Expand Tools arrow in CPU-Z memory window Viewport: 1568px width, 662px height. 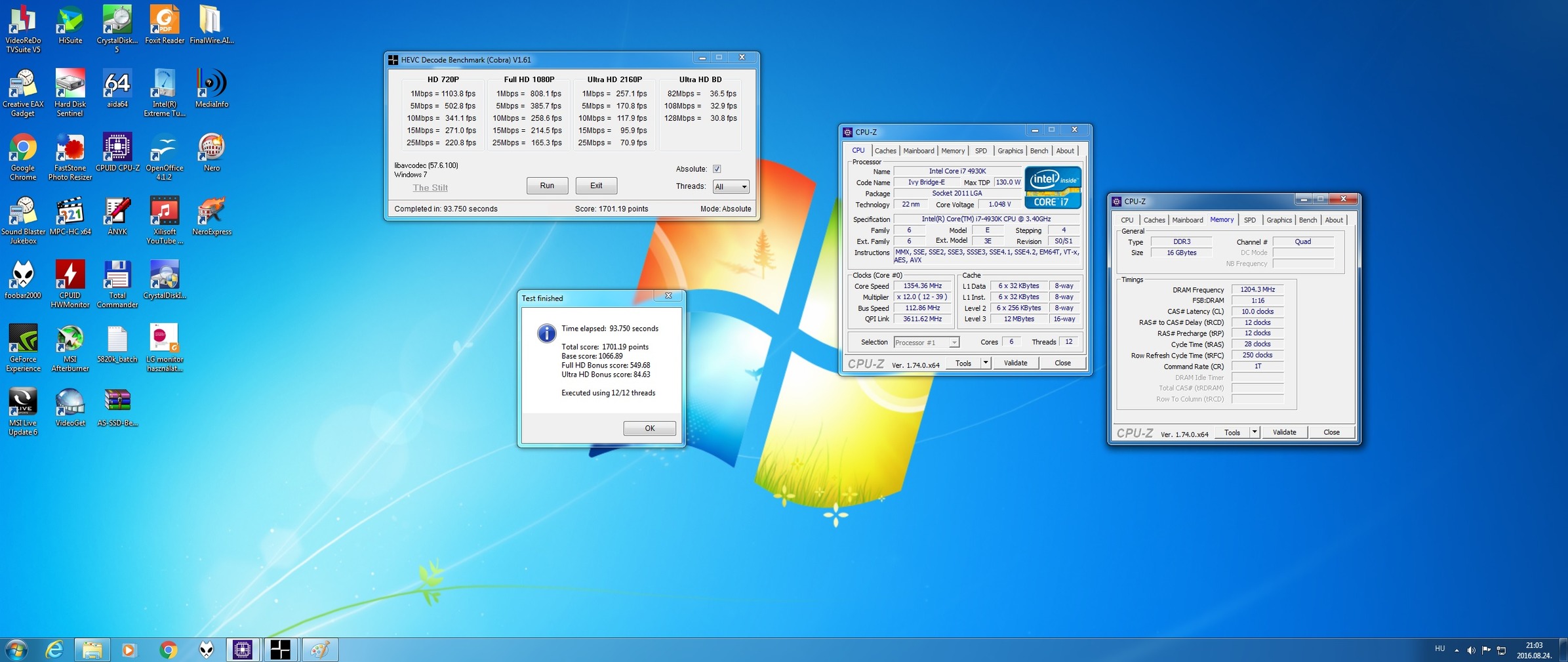1254,432
